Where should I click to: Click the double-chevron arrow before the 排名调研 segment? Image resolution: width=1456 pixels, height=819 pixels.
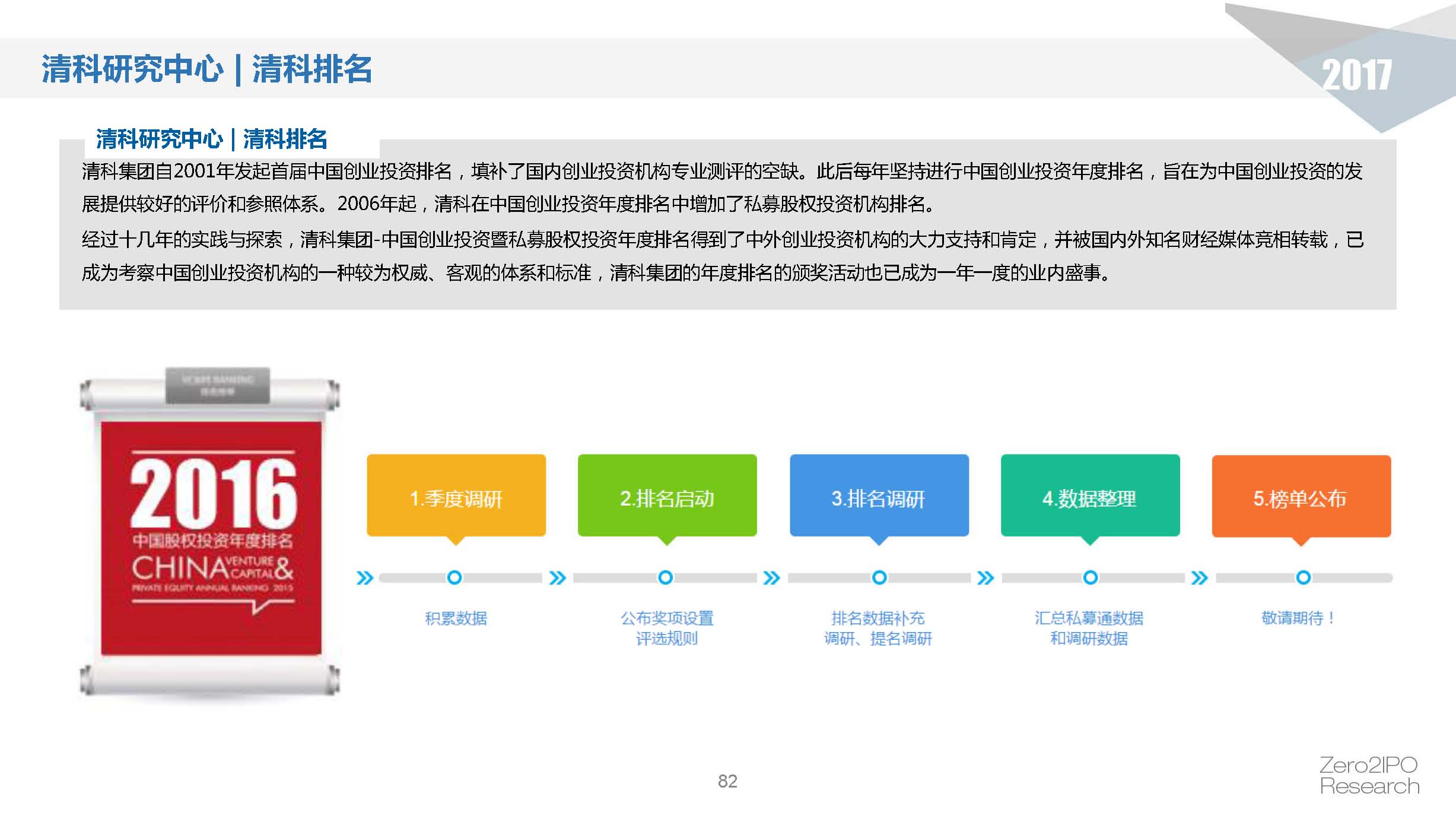771,578
